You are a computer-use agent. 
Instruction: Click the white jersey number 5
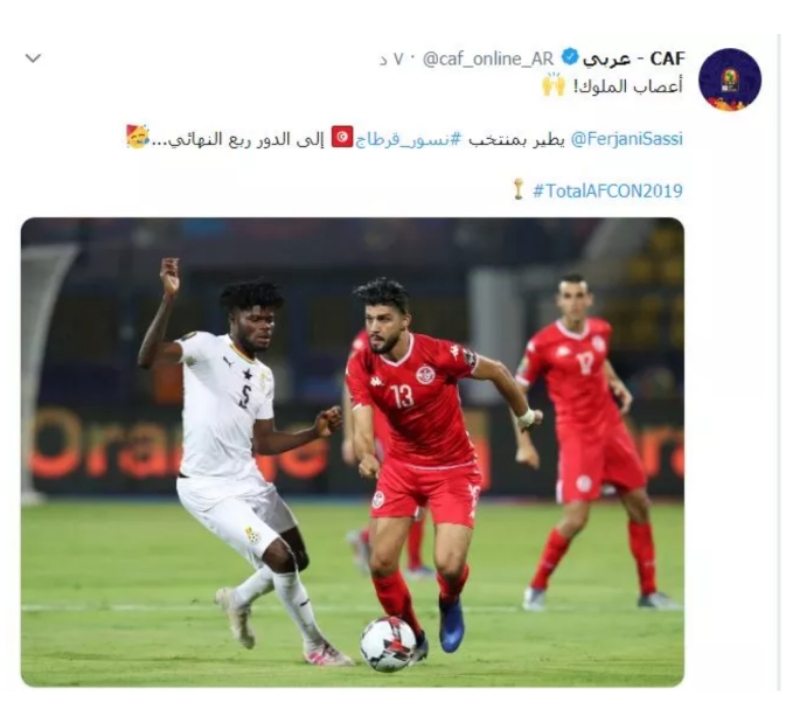pos(245,396)
